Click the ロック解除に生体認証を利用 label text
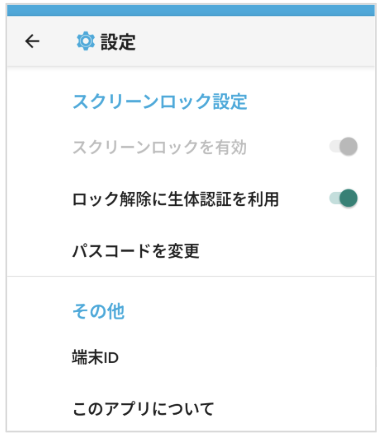384x438 pixels. [175, 199]
